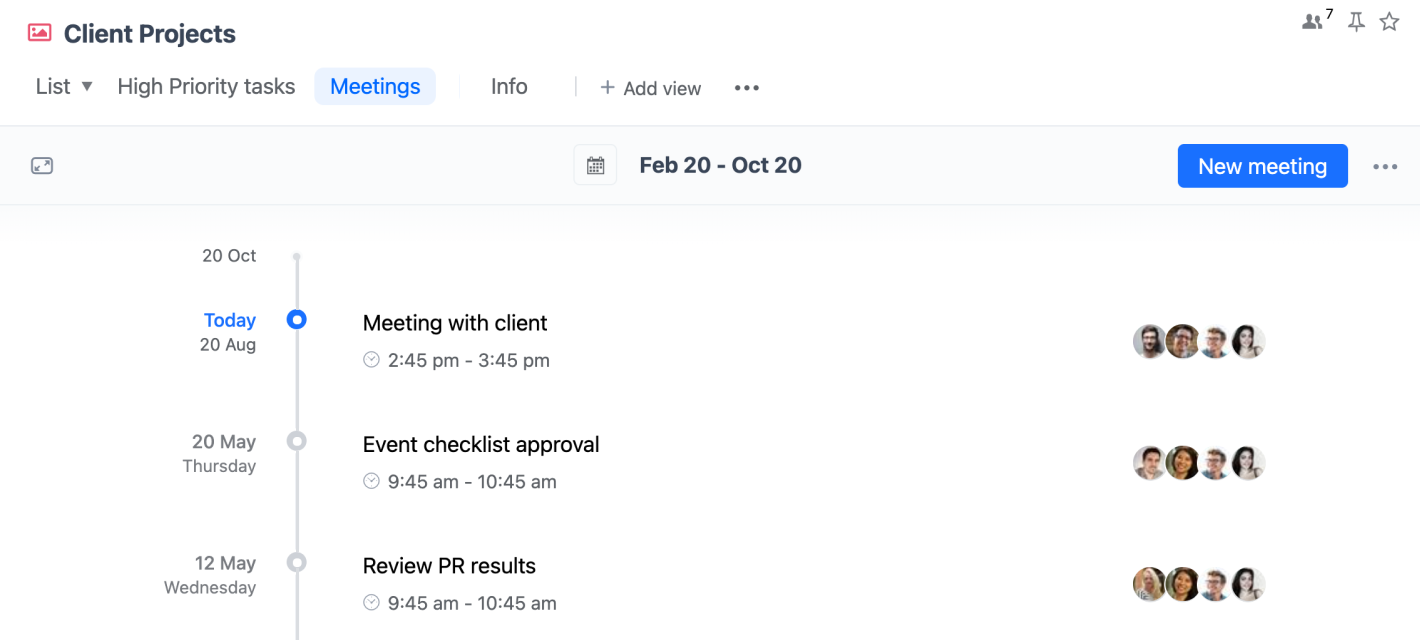Open the Meeting with client entry

(x=455, y=323)
